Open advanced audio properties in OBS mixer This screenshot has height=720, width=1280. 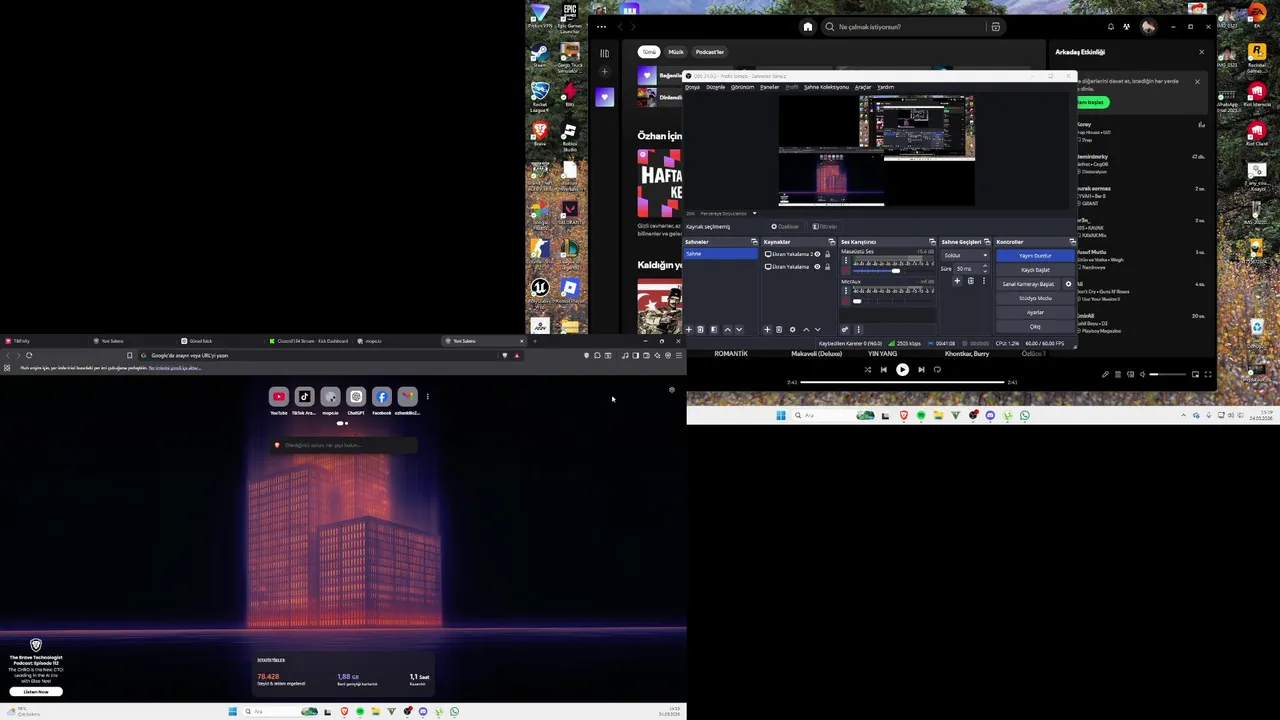[x=845, y=329]
